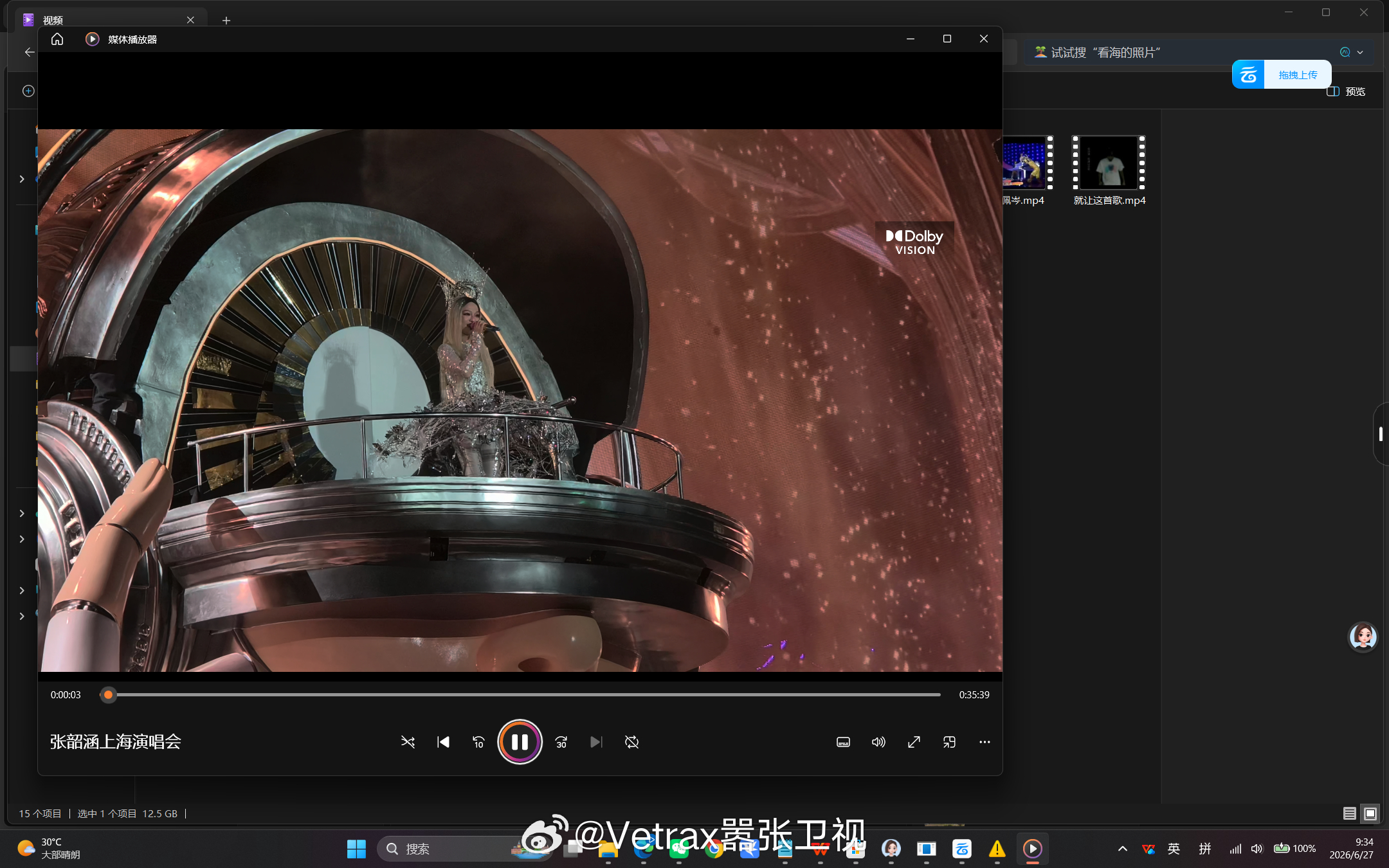Pause the video playback

click(520, 742)
